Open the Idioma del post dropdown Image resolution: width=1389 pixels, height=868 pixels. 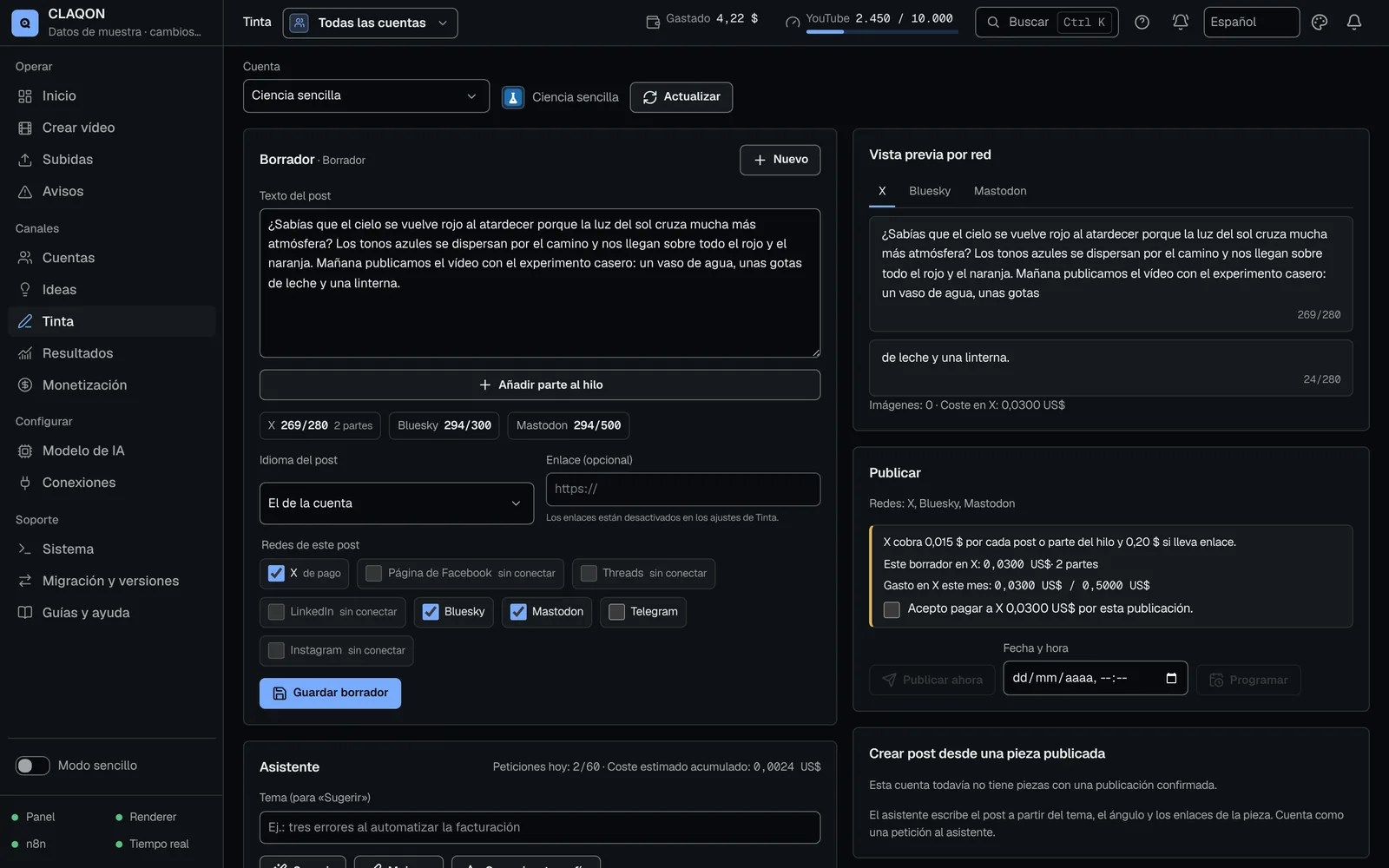pyautogui.click(x=397, y=503)
